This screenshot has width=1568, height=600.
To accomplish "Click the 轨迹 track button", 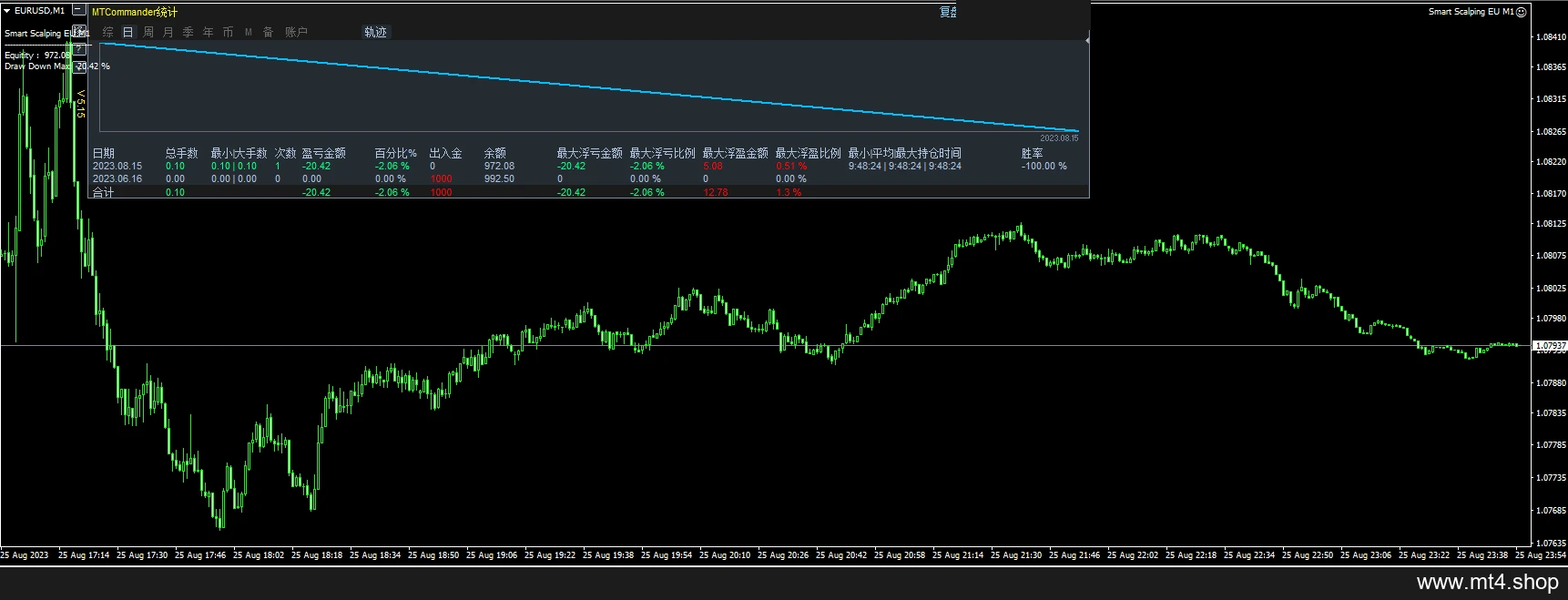I will pyautogui.click(x=376, y=32).
